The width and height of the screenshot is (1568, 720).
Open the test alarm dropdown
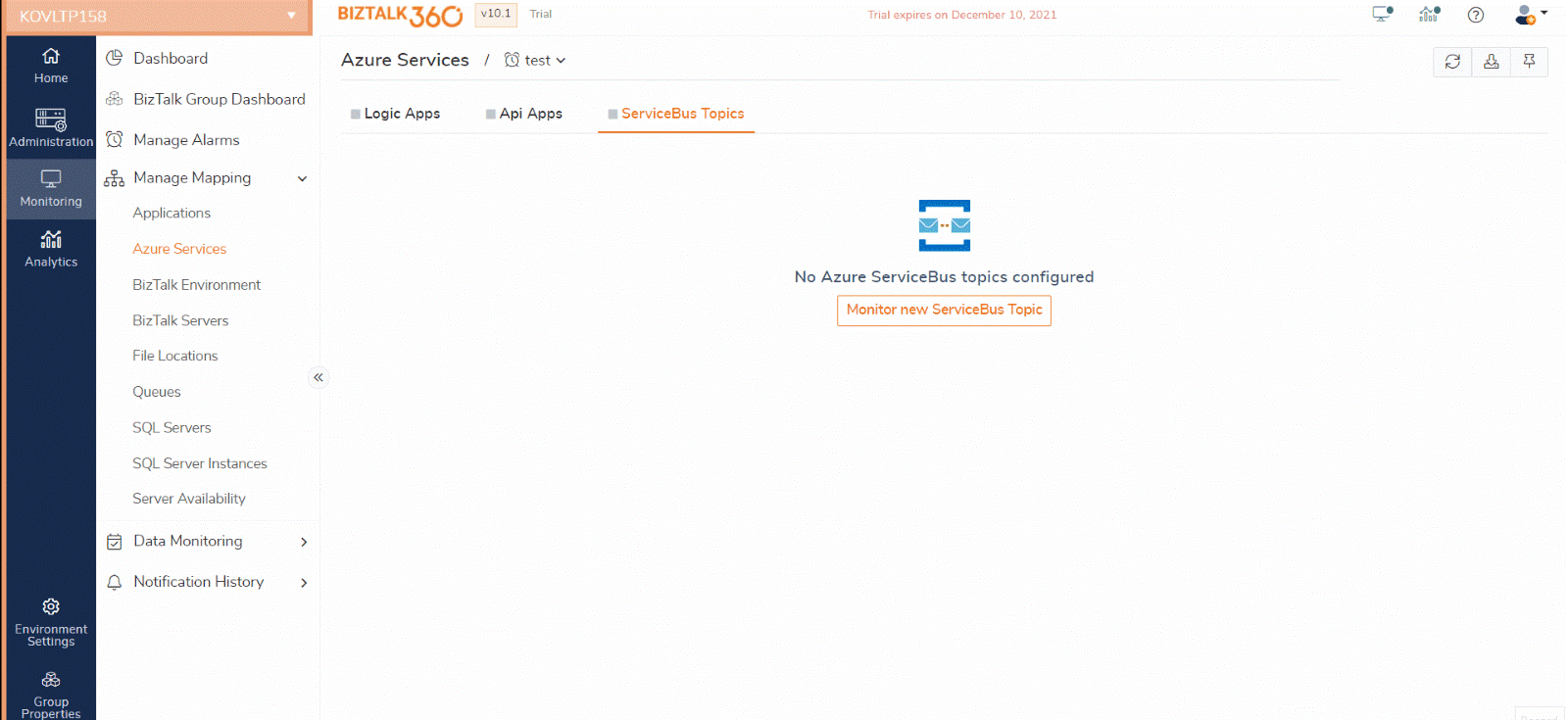tap(535, 60)
